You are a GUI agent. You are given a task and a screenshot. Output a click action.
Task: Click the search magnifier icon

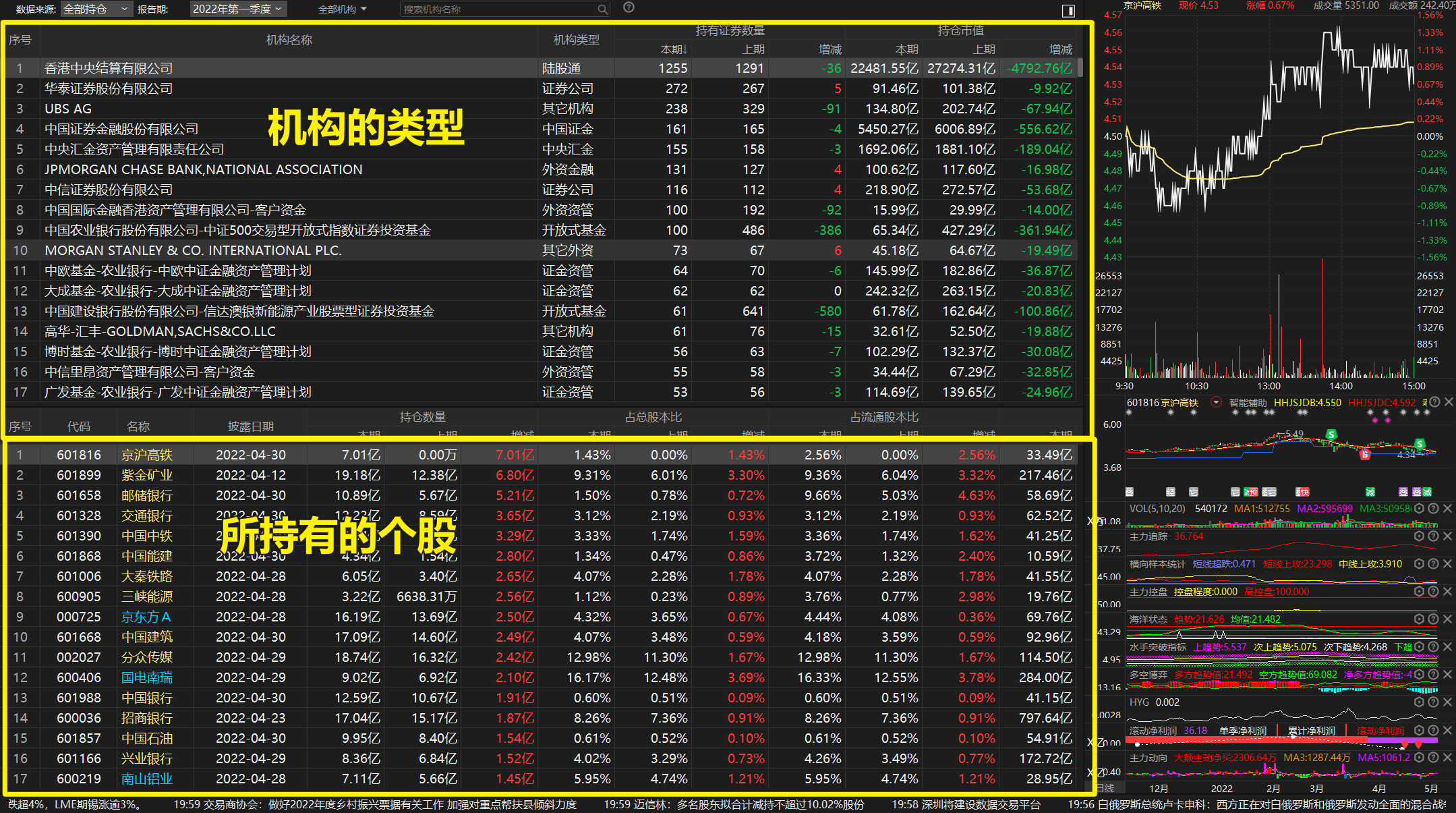coord(602,9)
